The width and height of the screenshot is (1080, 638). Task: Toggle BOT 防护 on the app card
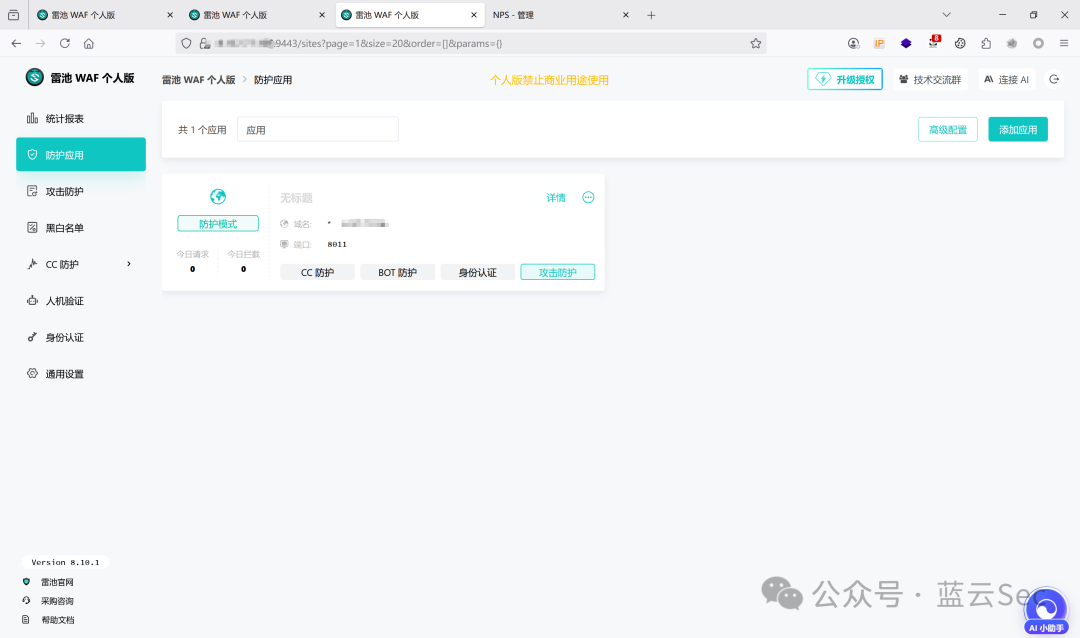point(397,272)
